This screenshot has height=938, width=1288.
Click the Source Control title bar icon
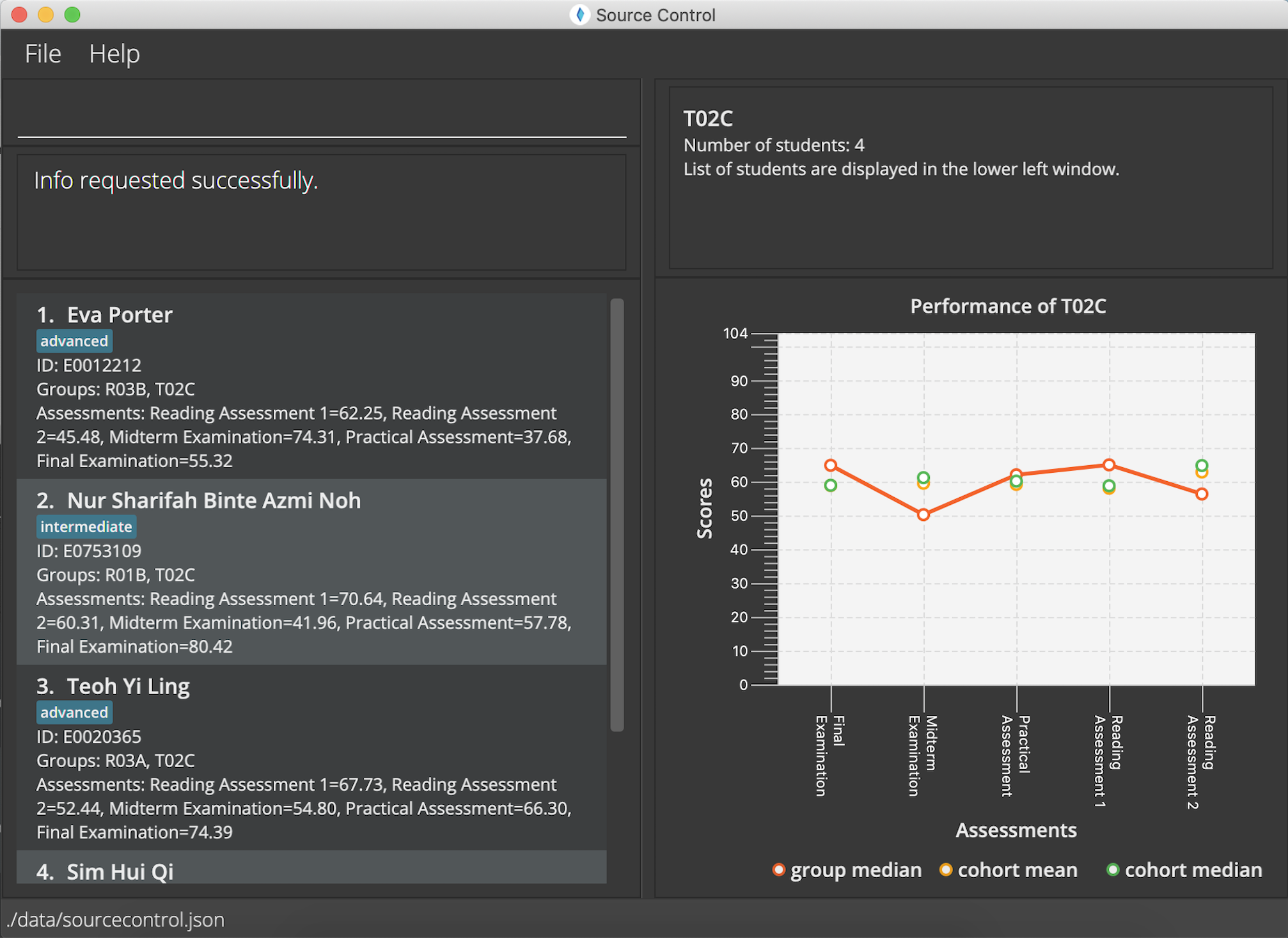point(579,15)
